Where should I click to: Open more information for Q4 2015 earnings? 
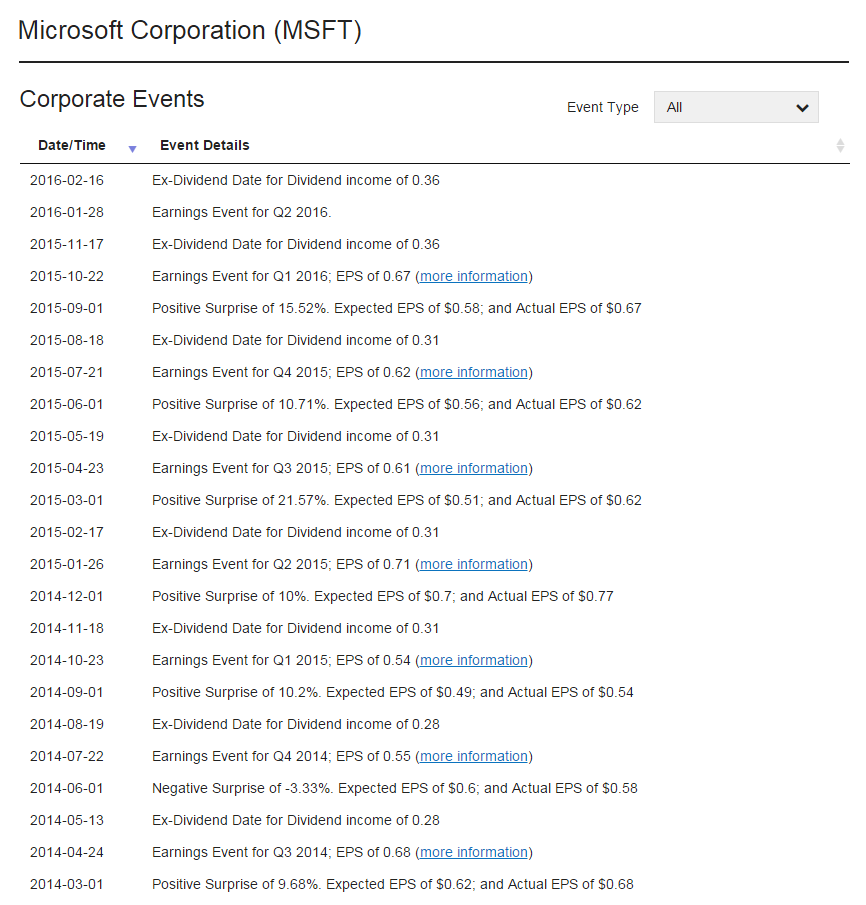click(474, 373)
